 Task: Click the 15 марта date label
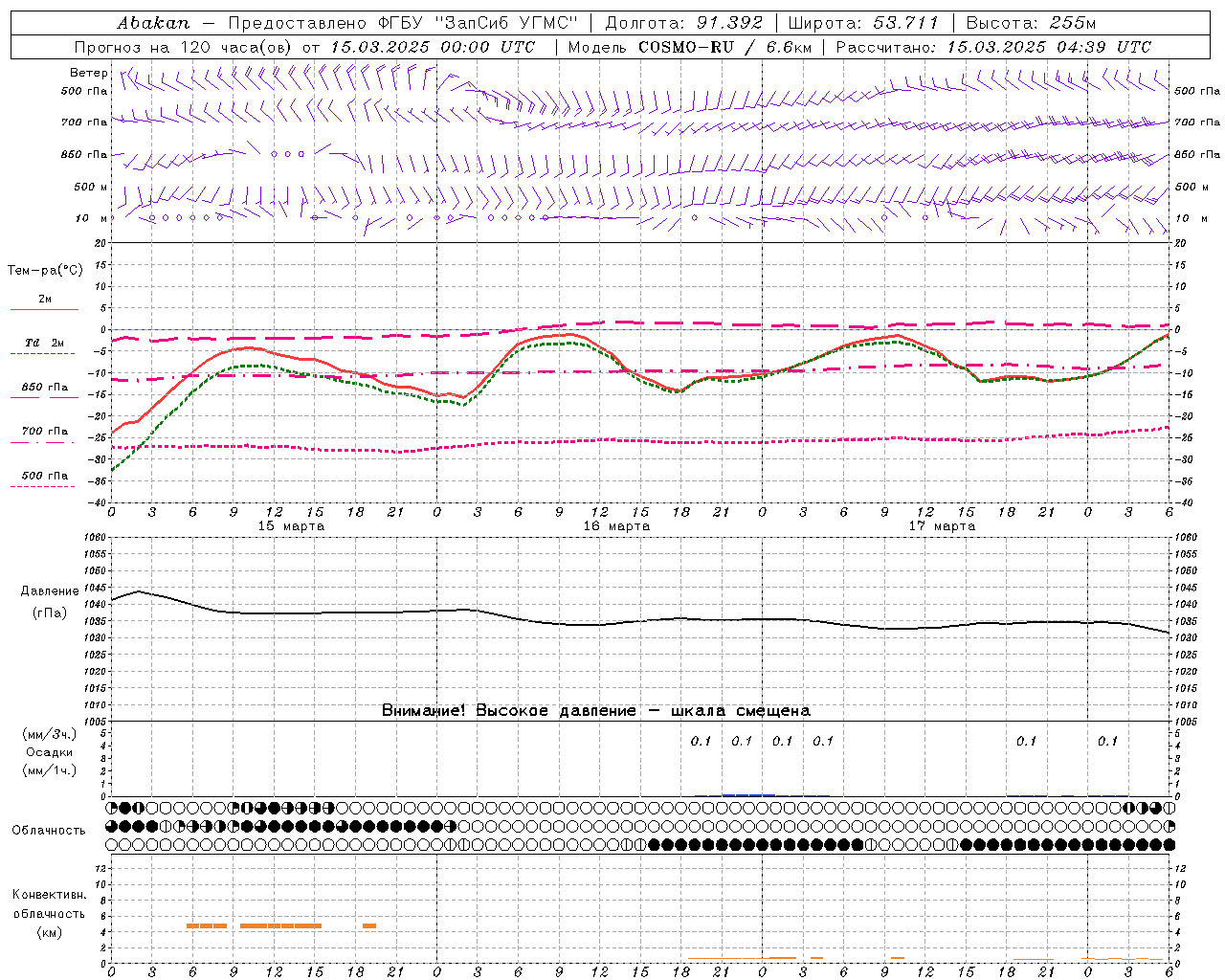pyautogui.click(x=291, y=526)
